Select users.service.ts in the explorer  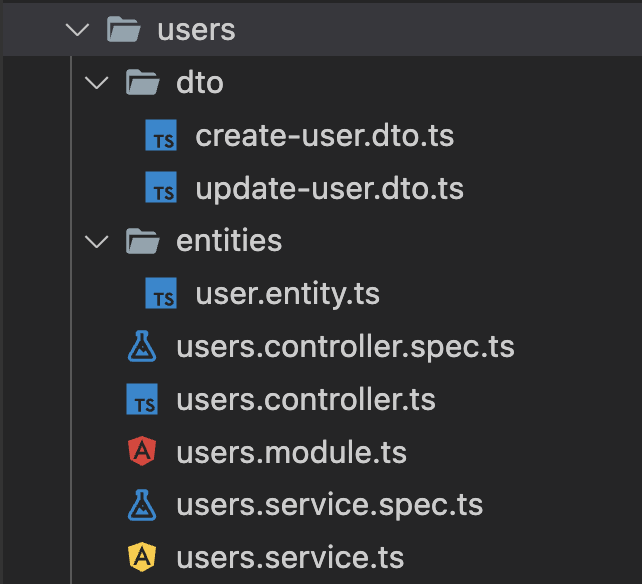point(290,557)
